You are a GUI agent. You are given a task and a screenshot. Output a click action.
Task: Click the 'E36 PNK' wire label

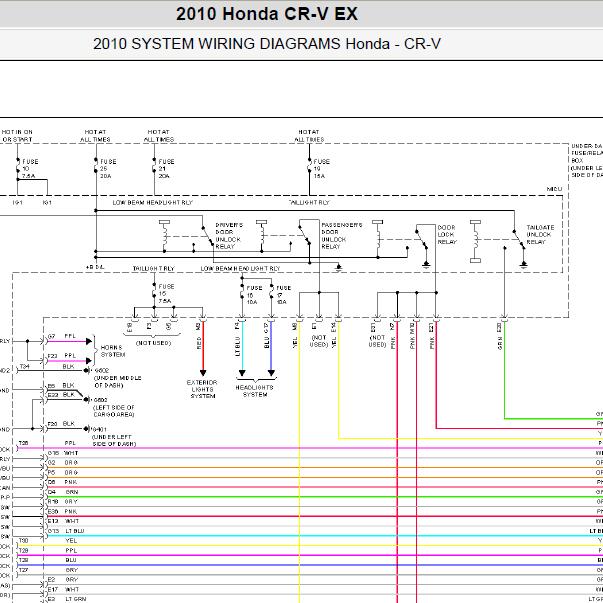point(62,511)
